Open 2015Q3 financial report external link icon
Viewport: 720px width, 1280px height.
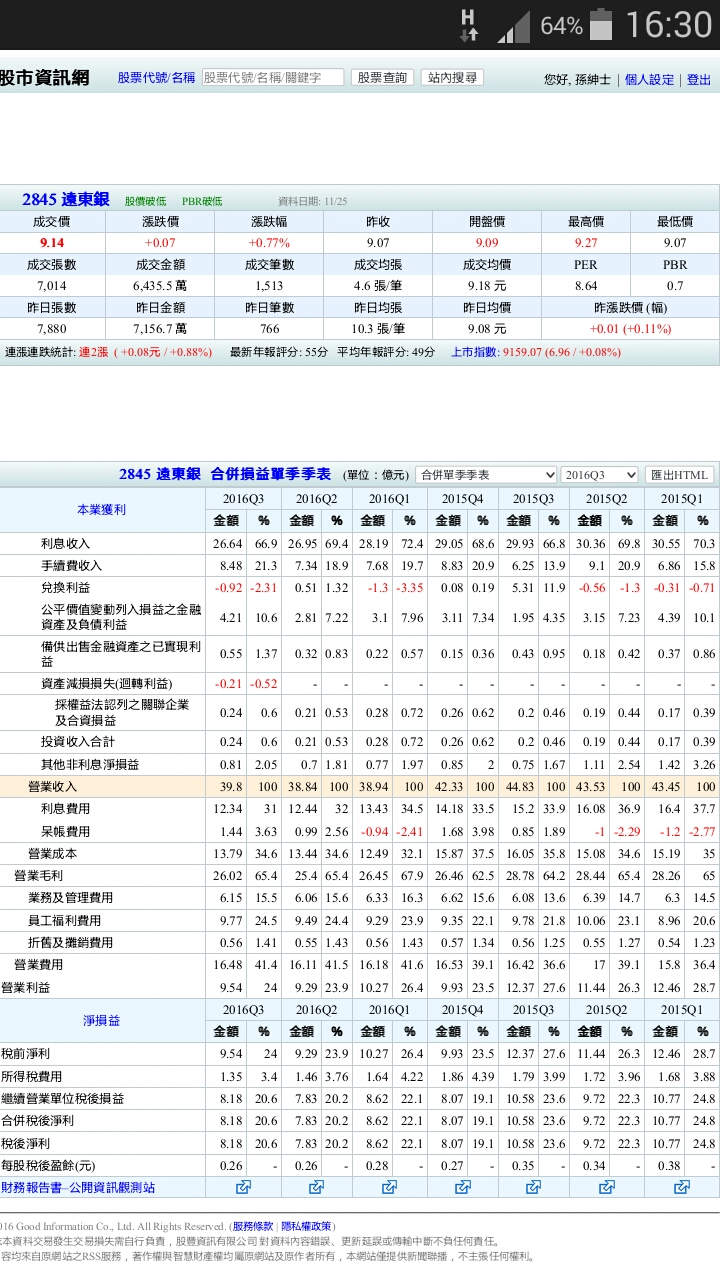pyautogui.click(x=533, y=1187)
